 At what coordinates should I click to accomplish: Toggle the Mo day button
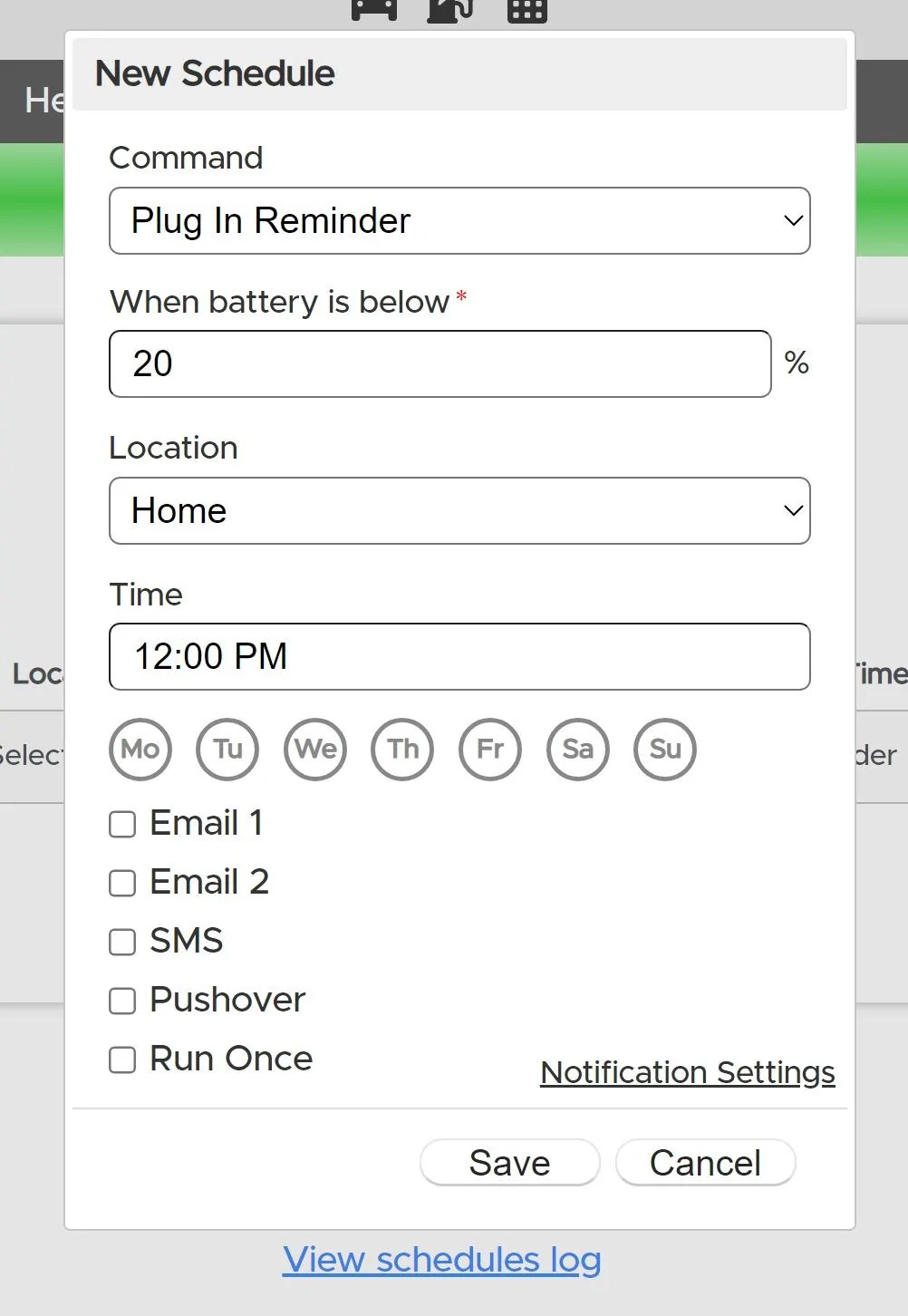click(x=140, y=750)
